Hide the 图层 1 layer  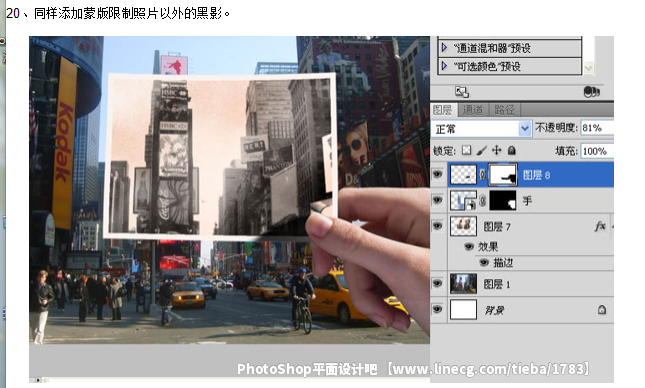point(438,283)
